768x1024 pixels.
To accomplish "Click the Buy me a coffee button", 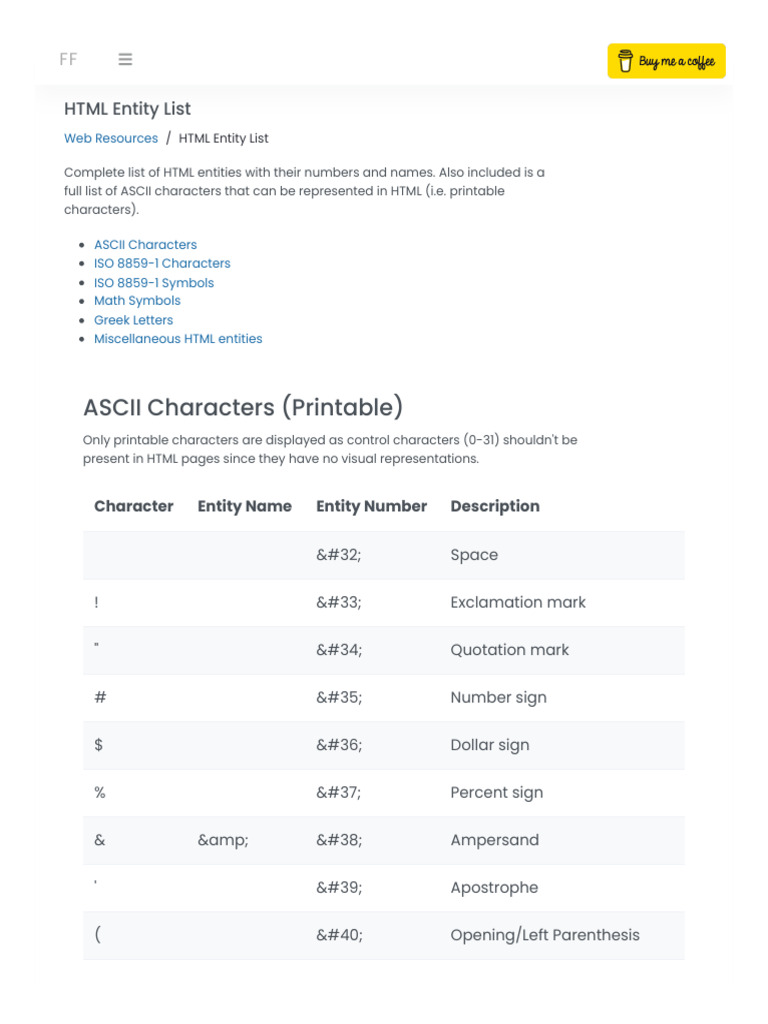I will pyautogui.click(x=666, y=61).
